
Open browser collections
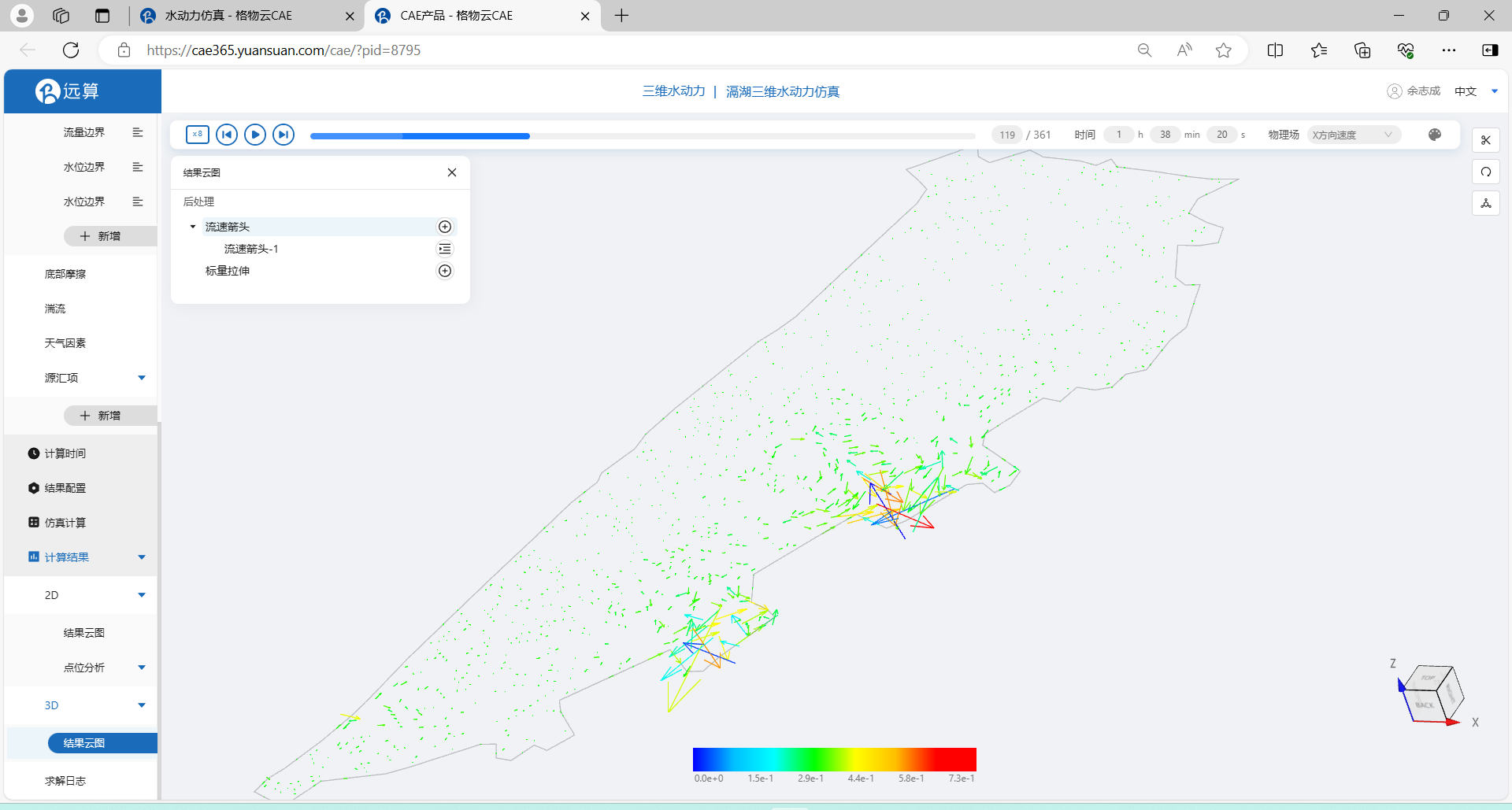1362,50
